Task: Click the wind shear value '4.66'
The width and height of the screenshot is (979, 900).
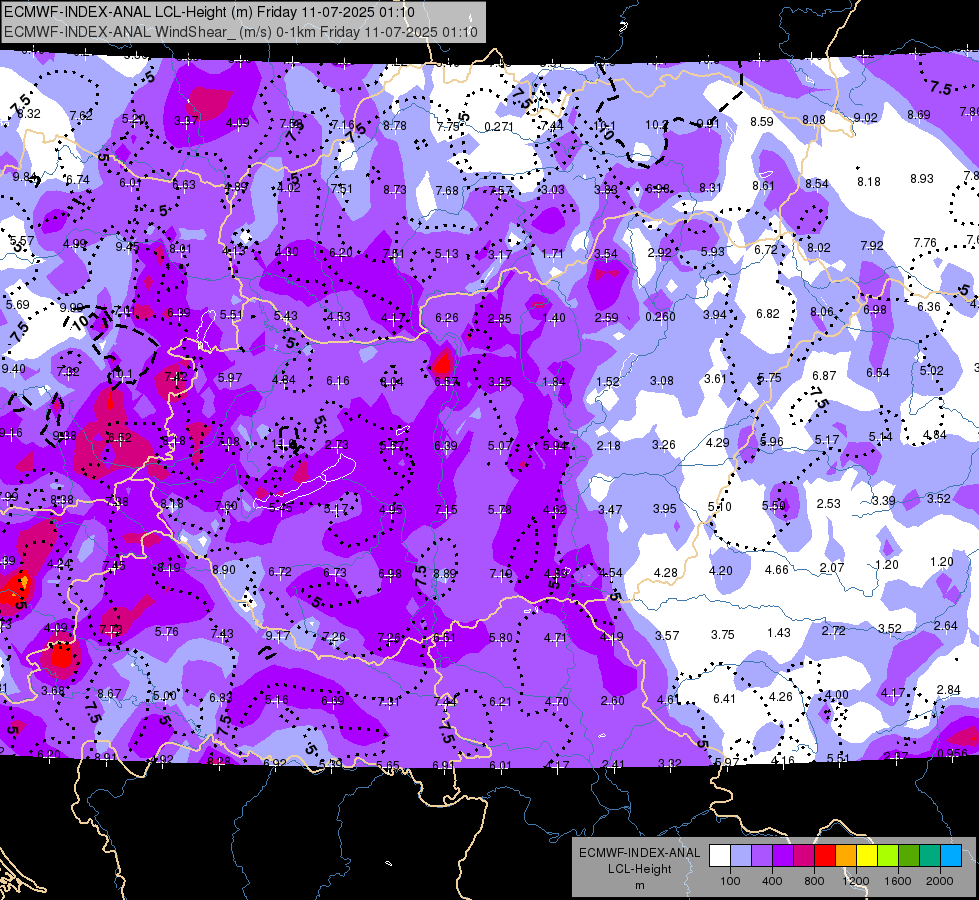Action: click(x=777, y=570)
